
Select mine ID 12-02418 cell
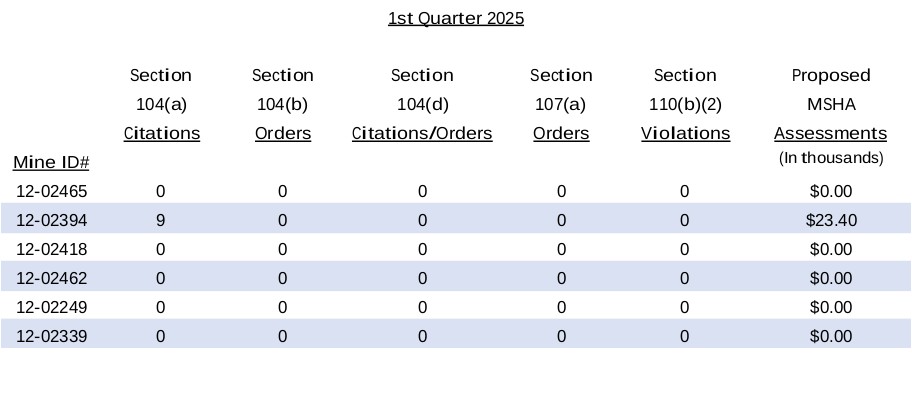[52, 249]
